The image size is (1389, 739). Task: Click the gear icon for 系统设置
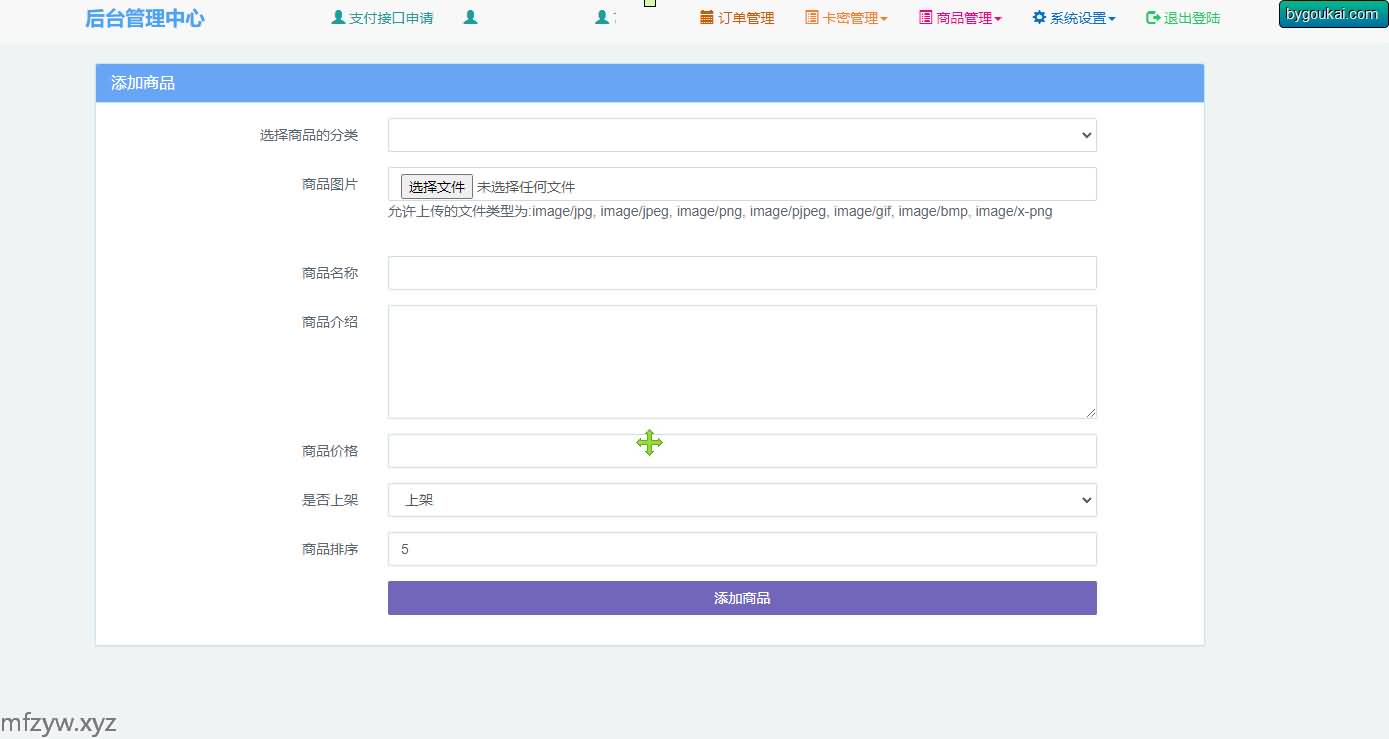coord(1039,18)
